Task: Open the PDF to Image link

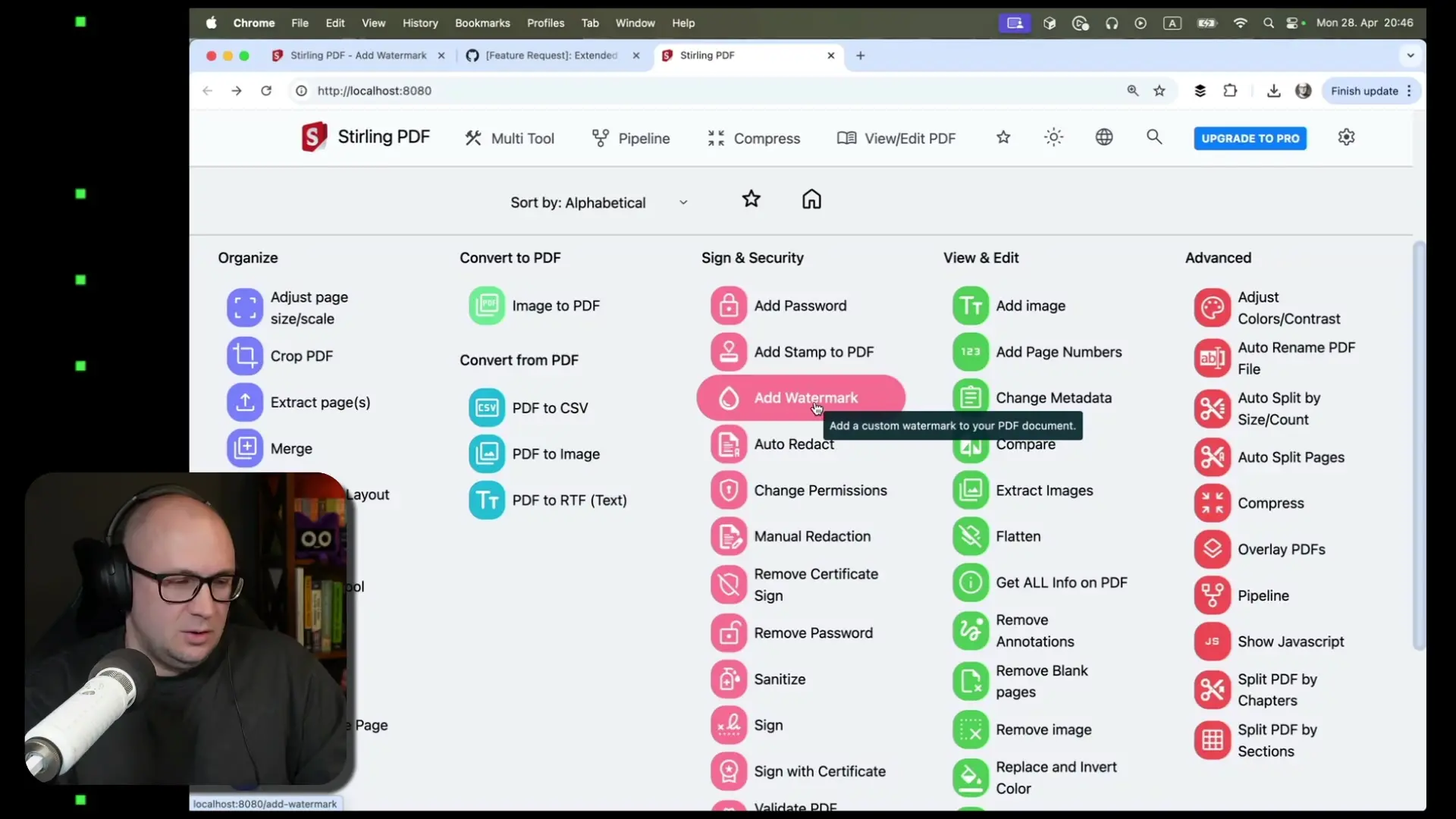Action: [556, 454]
